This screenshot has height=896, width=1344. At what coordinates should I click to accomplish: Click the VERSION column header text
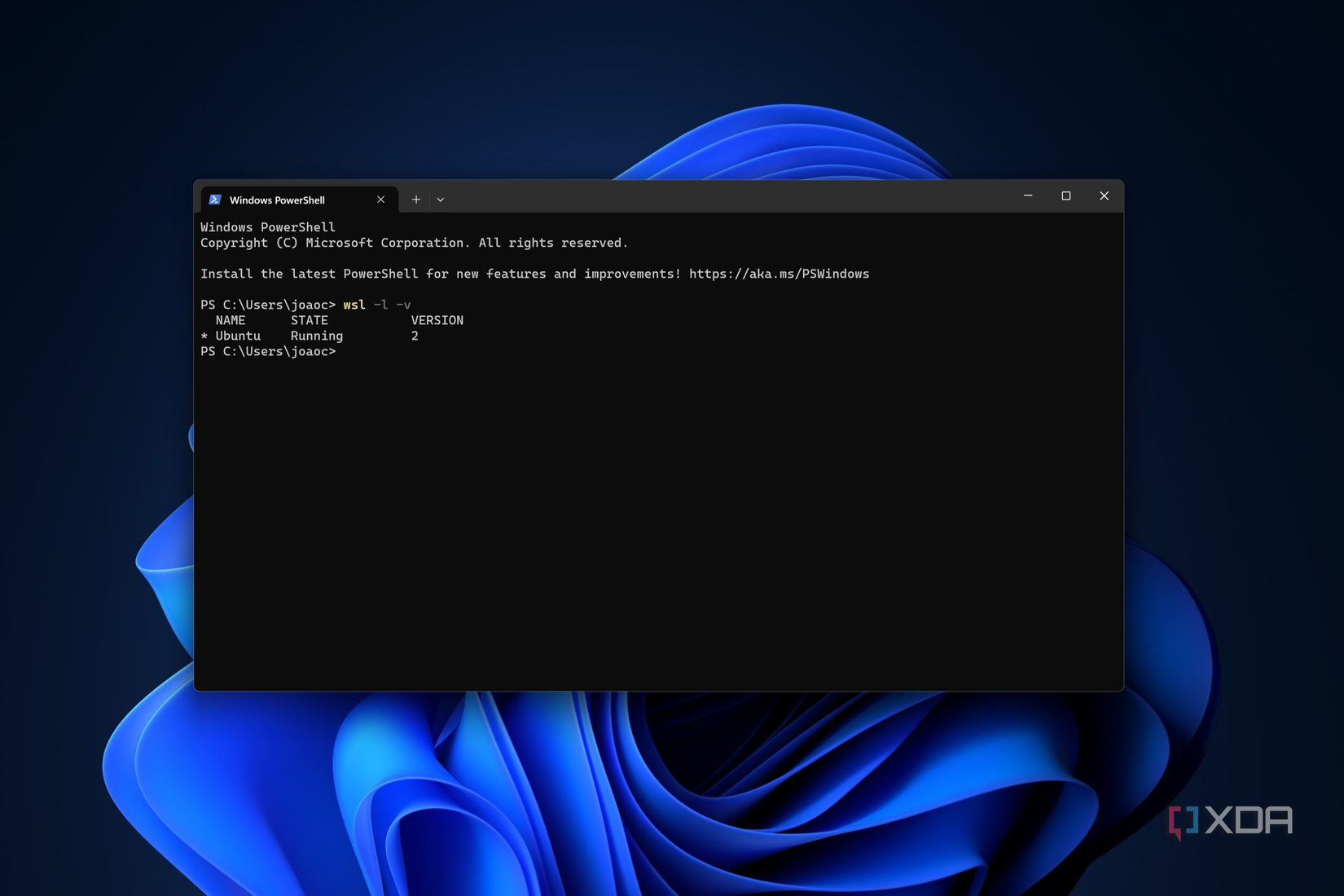[437, 320]
